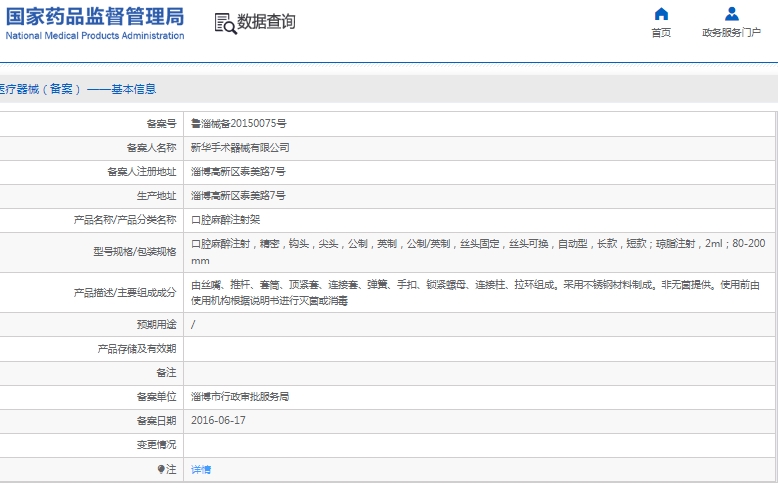Click the 变更情况 row label
This screenshot has height=489, width=778.
coord(156,445)
